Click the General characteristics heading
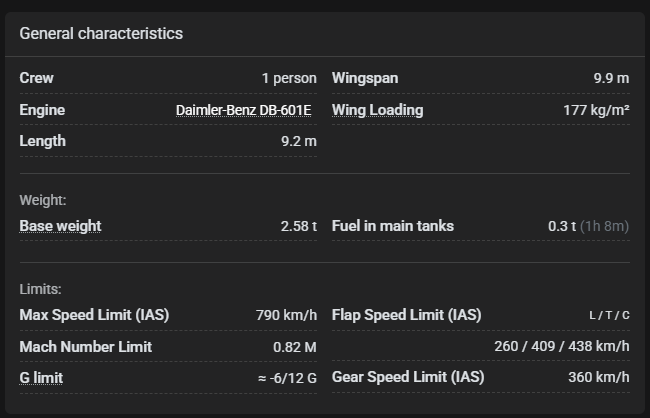This screenshot has width=650, height=418. point(101,33)
